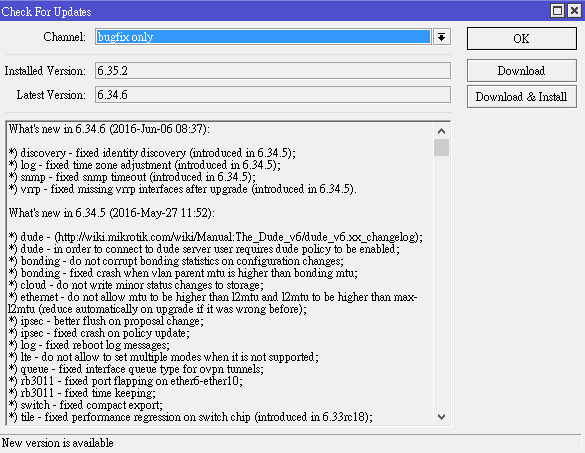Image resolution: width=585 pixels, height=453 pixels.
Task: Click 'lte - do not allow to set' line
Action: pos(164,357)
